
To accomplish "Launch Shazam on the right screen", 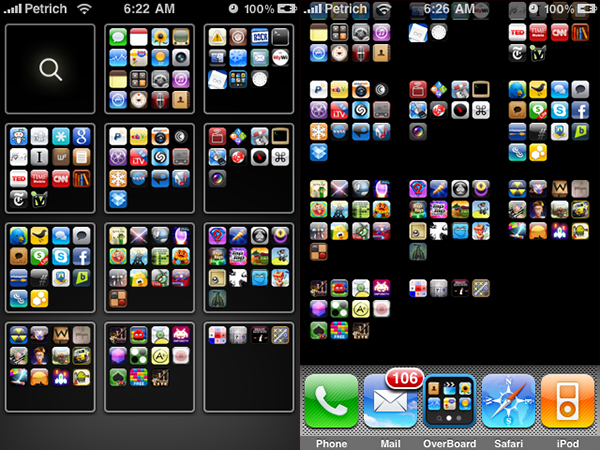I will (x=360, y=111).
